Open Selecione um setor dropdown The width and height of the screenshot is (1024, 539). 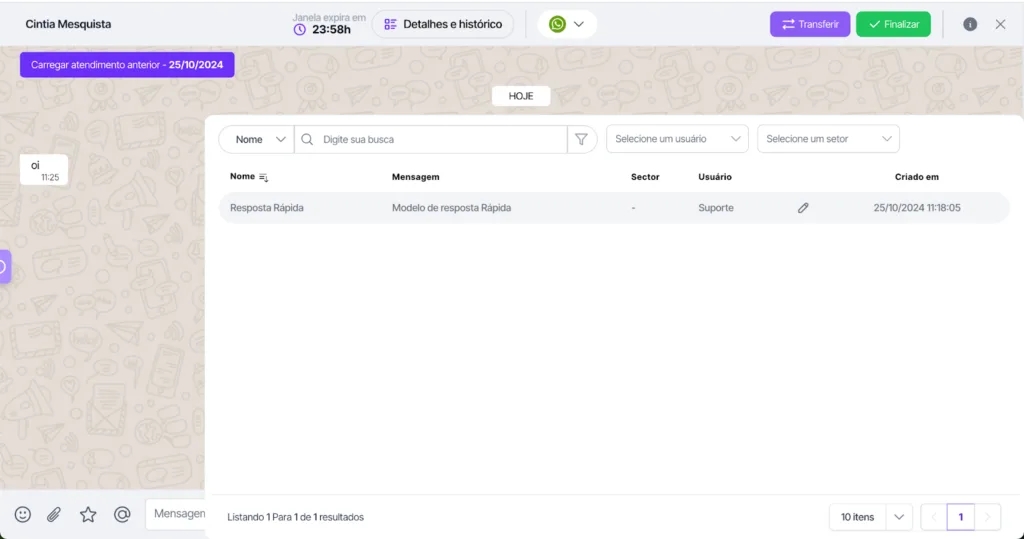tap(828, 139)
